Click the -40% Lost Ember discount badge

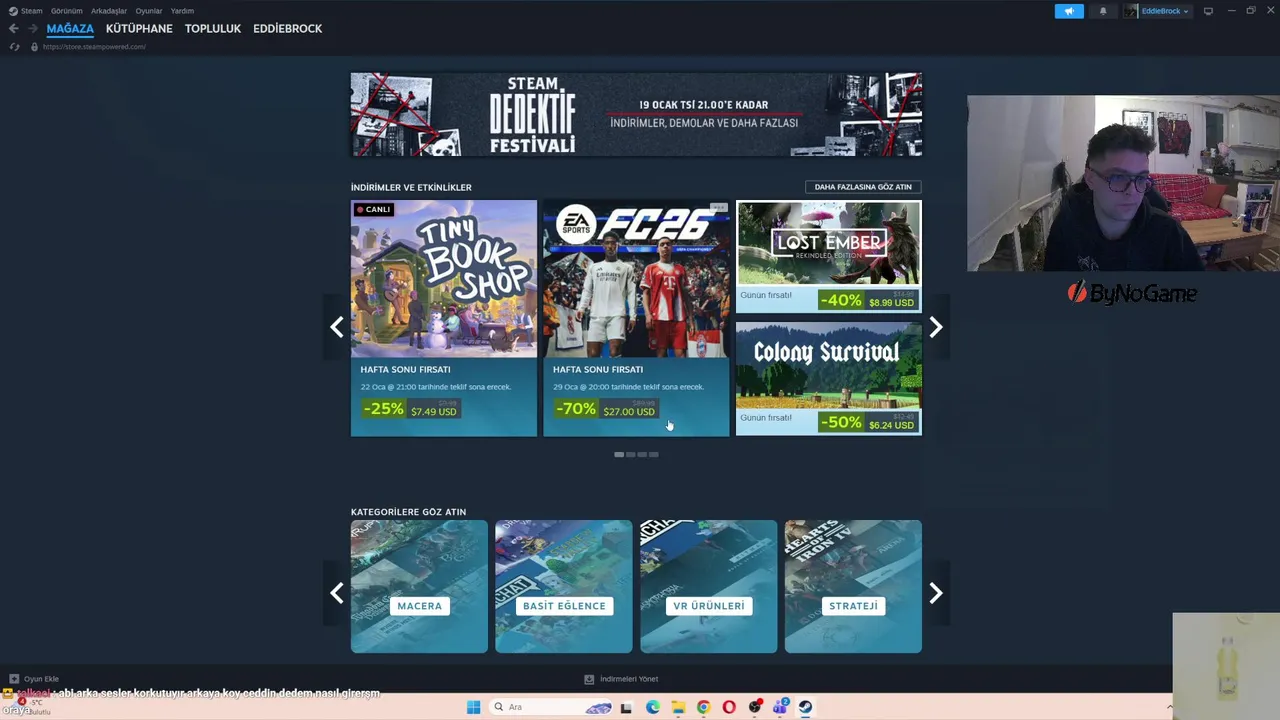[840, 300]
